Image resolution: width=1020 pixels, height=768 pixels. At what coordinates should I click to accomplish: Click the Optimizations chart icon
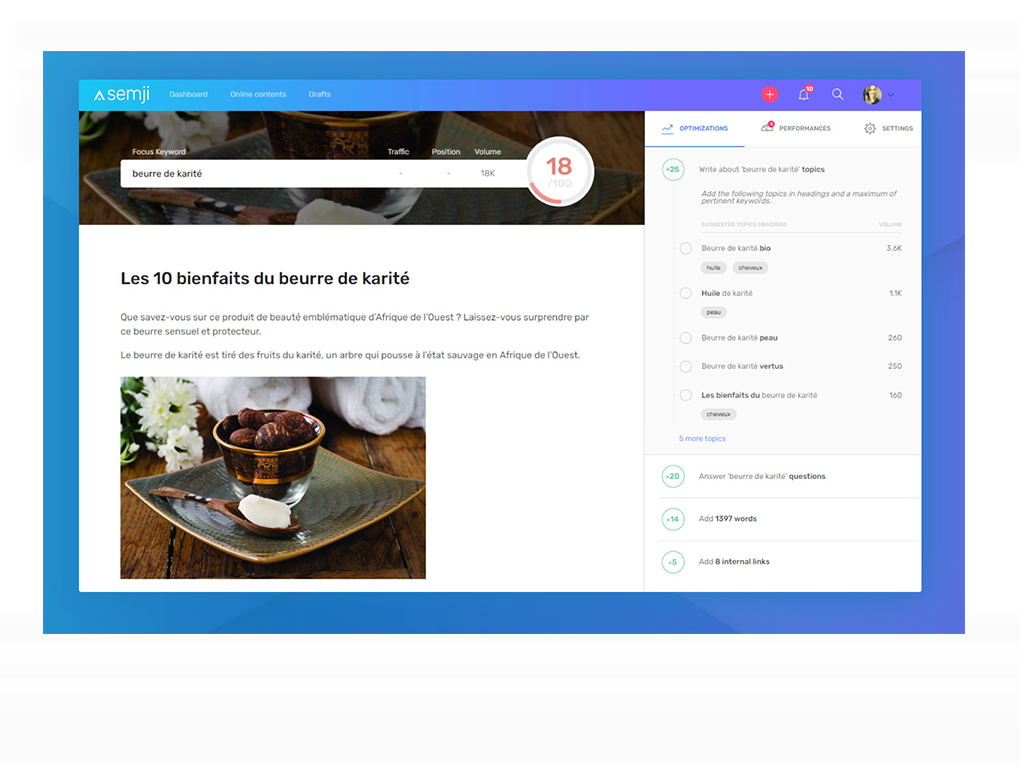click(x=667, y=128)
